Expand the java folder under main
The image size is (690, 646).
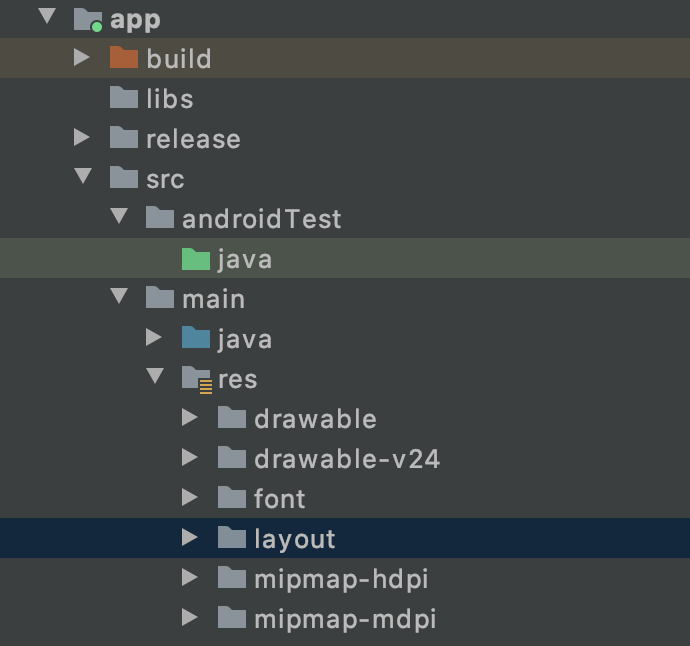[154, 338]
